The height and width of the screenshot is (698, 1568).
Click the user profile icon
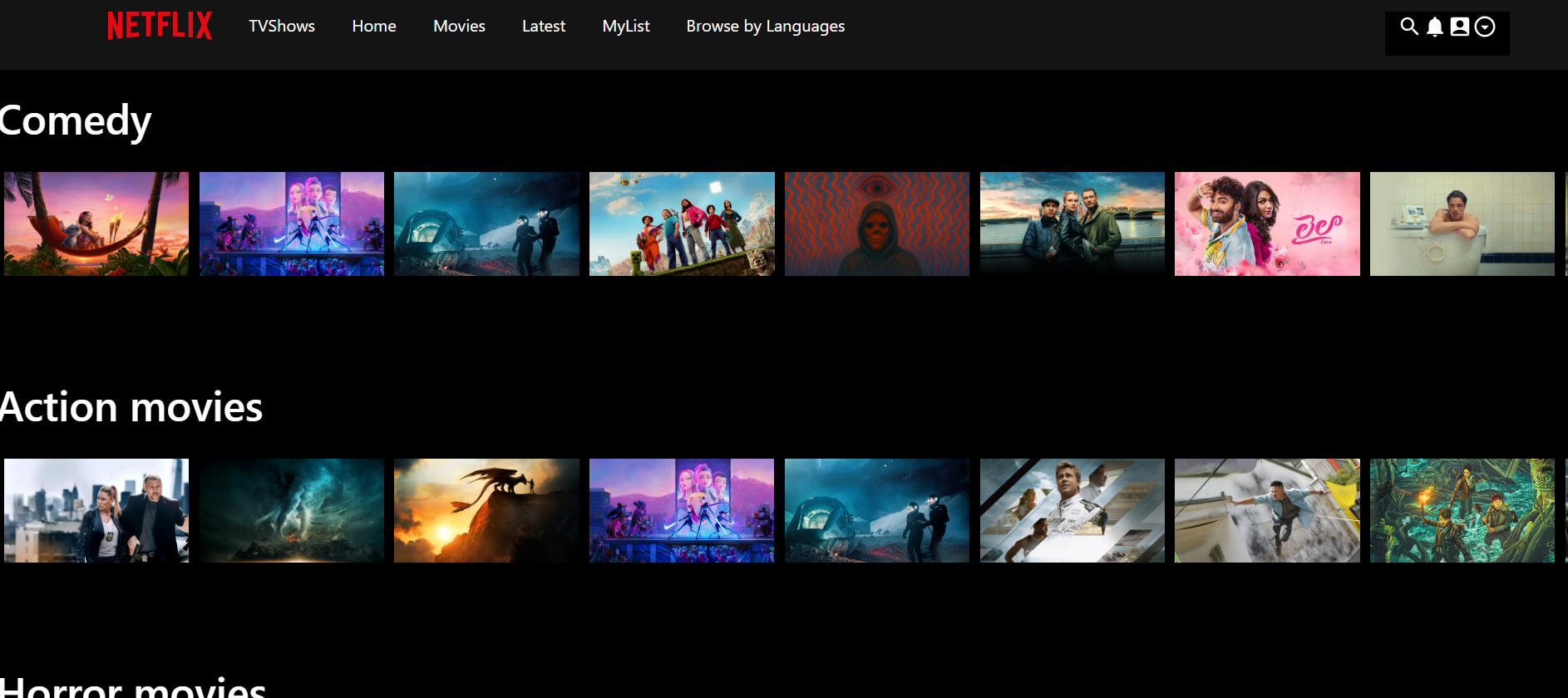pyautogui.click(x=1459, y=27)
